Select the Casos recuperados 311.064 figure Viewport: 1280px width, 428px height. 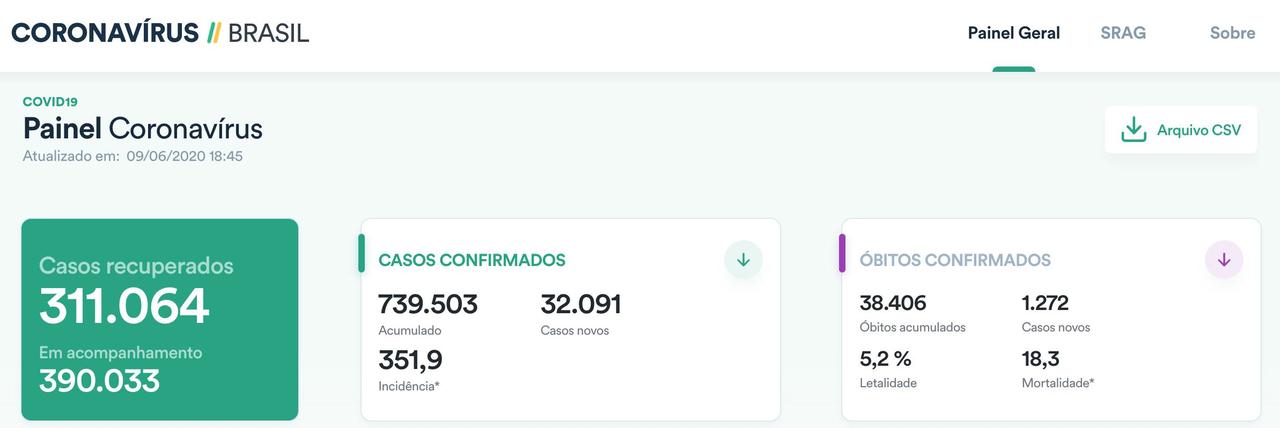[x=124, y=306]
